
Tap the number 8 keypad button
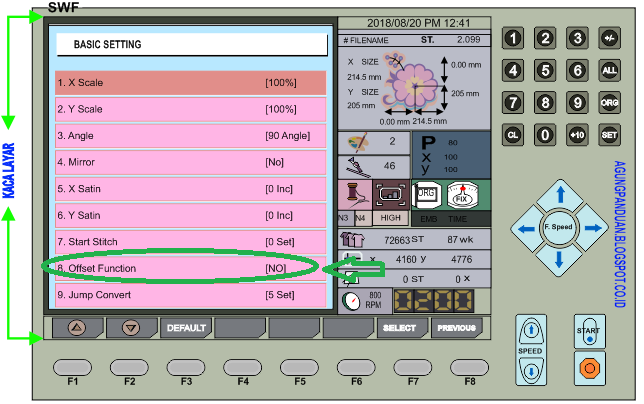545,102
